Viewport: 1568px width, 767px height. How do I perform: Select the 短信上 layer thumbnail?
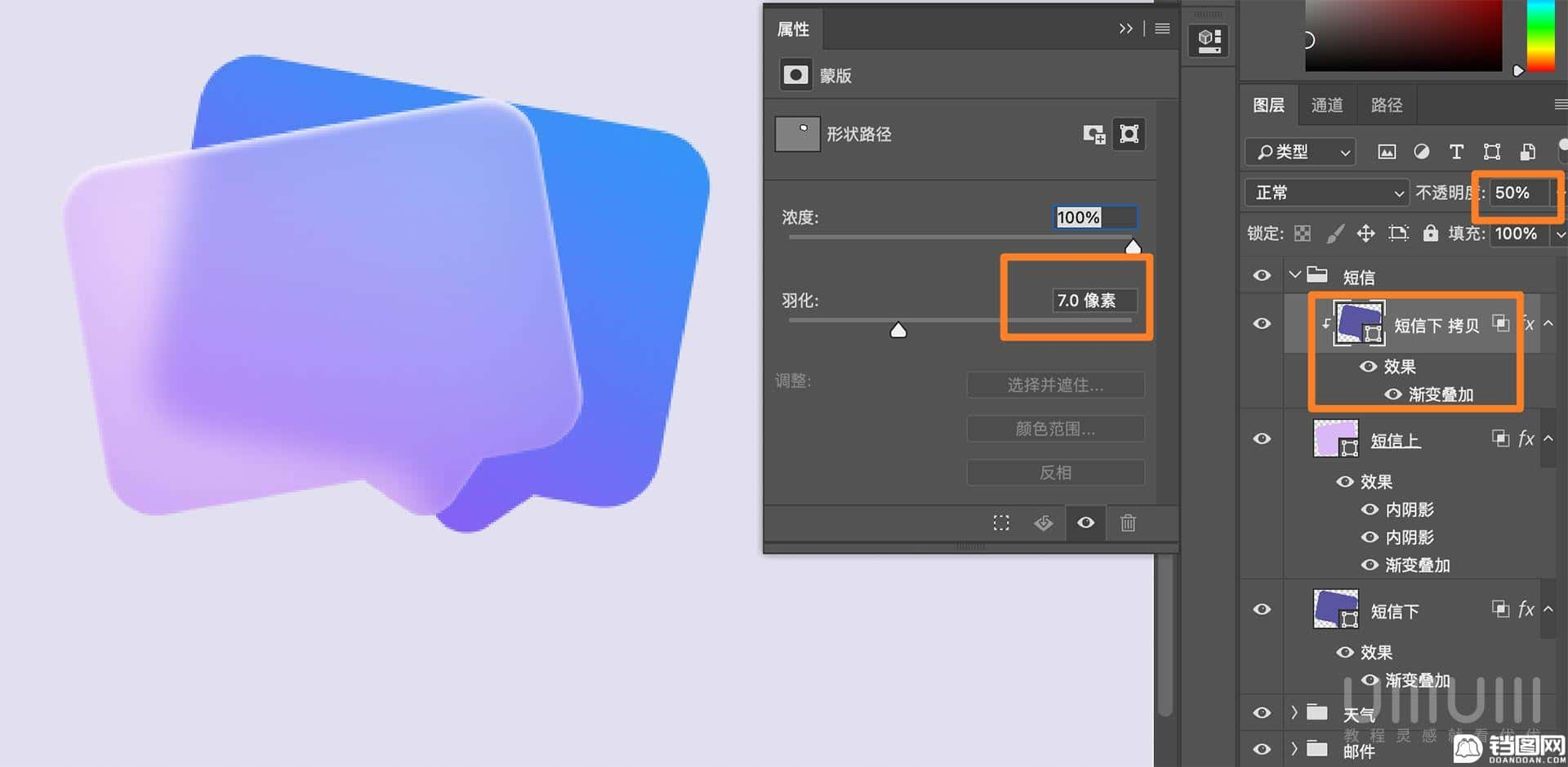point(1335,439)
